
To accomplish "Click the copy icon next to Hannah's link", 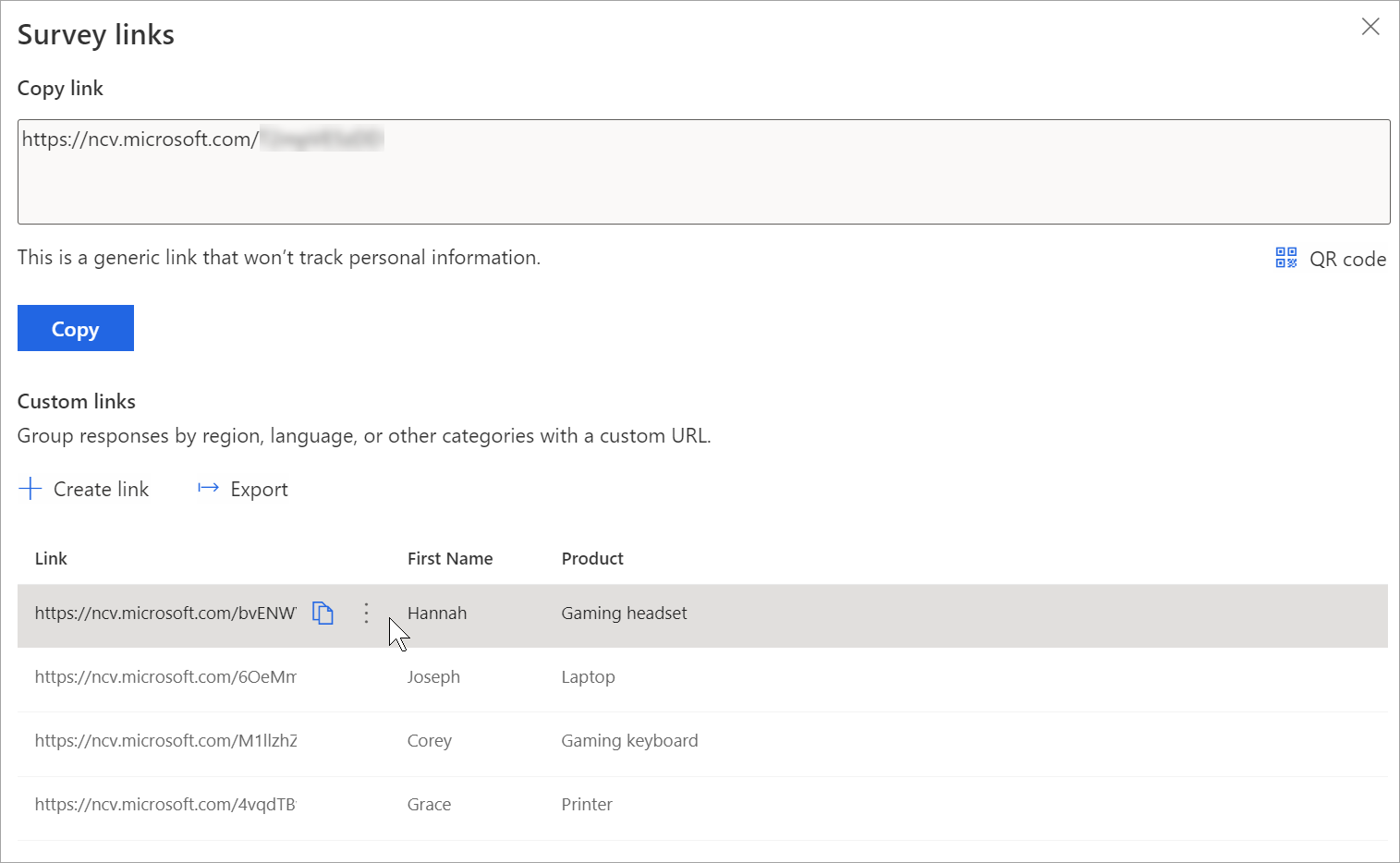I will coord(323,613).
